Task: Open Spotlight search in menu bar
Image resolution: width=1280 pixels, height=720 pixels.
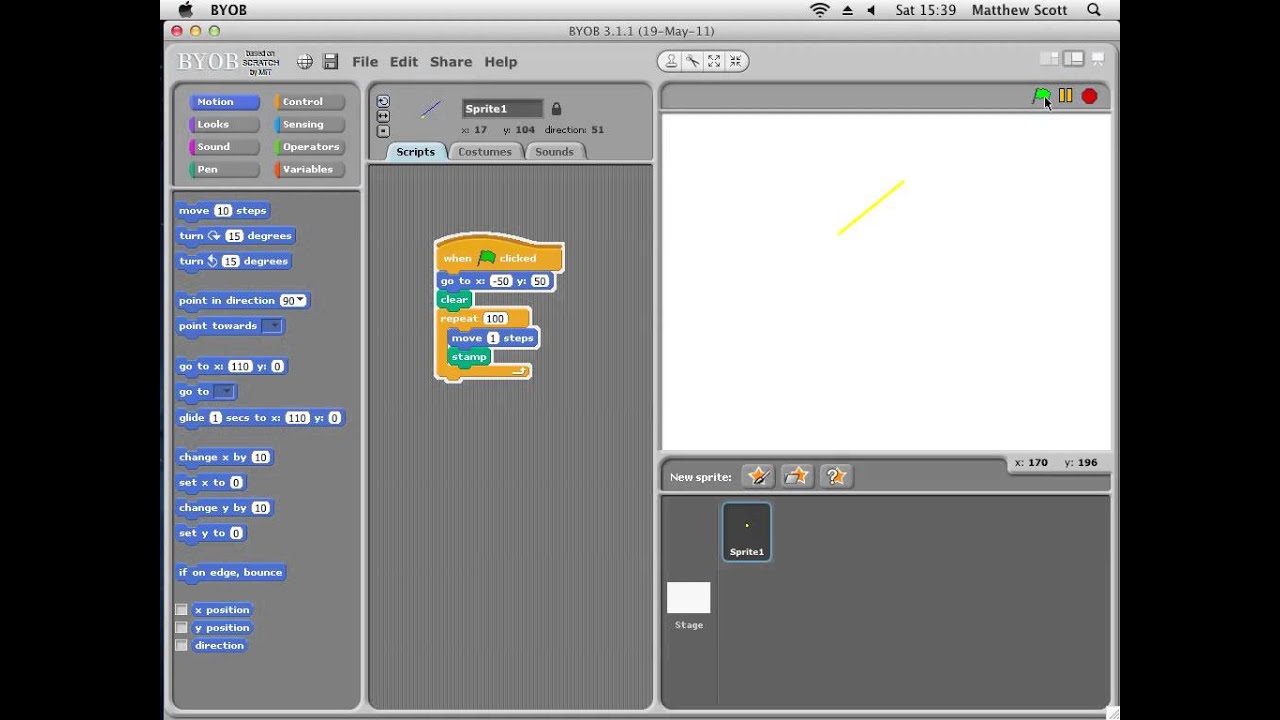Action: pyautogui.click(x=1094, y=10)
